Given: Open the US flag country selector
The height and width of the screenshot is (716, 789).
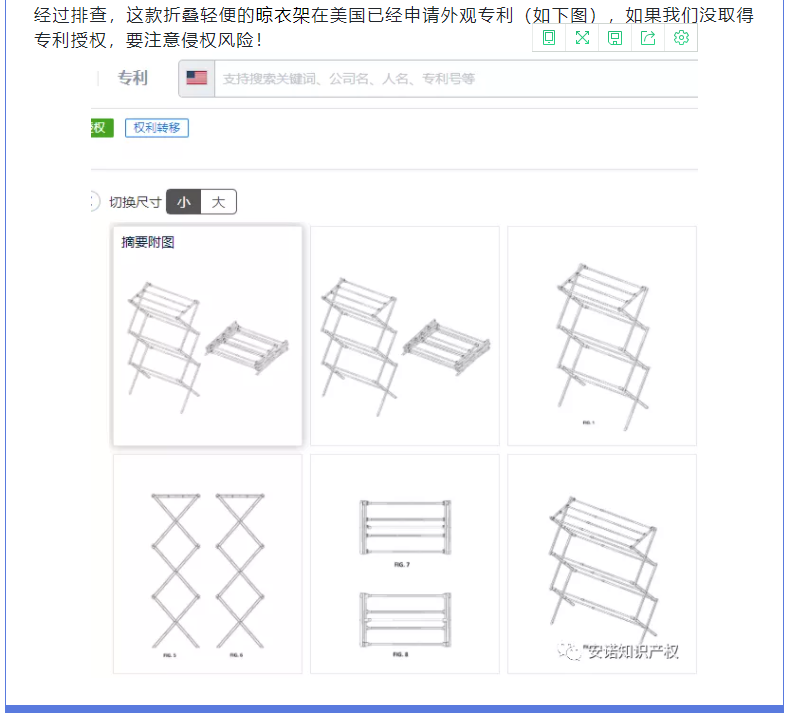Looking at the screenshot, I should [197, 78].
